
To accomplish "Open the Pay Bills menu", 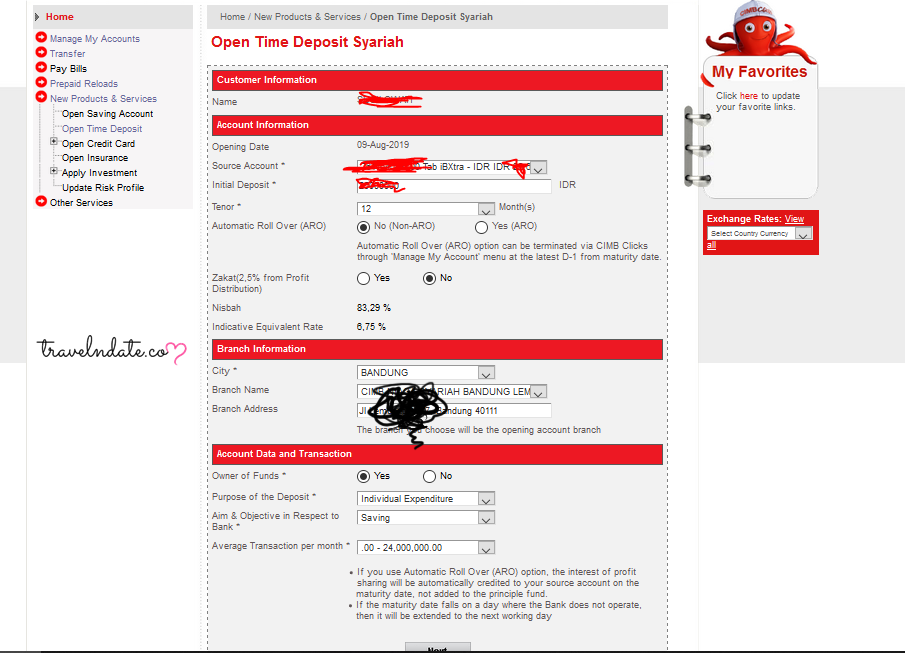I will [x=68, y=69].
